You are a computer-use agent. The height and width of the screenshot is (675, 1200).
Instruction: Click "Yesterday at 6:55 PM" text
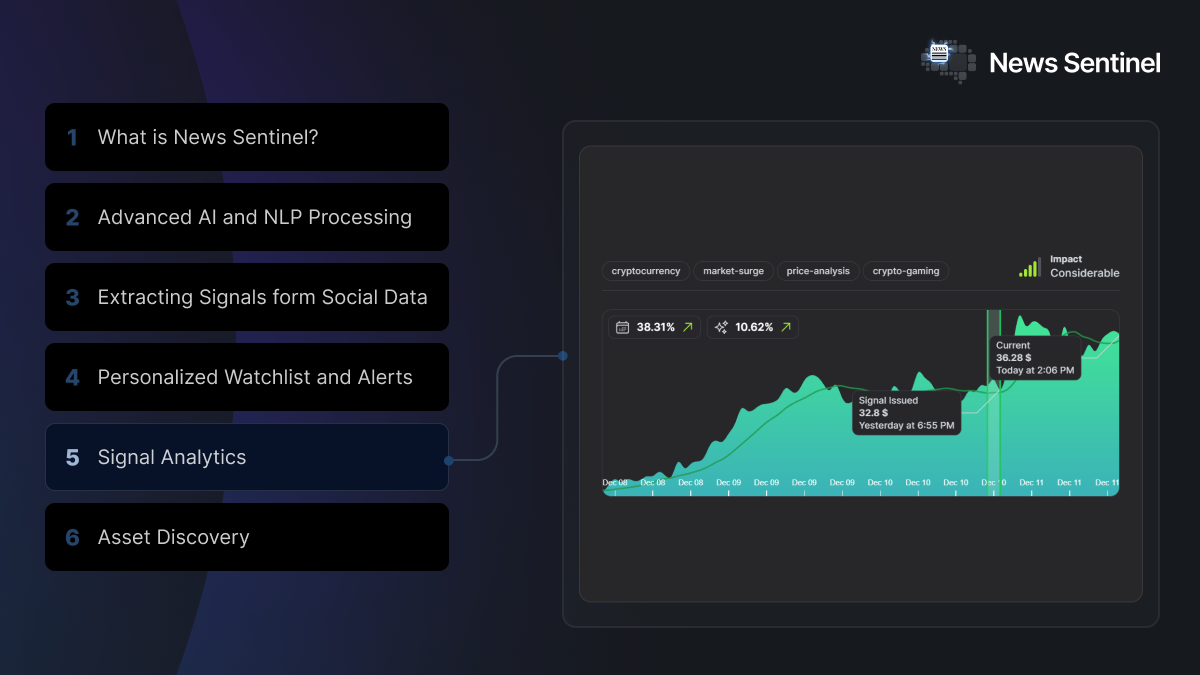click(906, 426)
